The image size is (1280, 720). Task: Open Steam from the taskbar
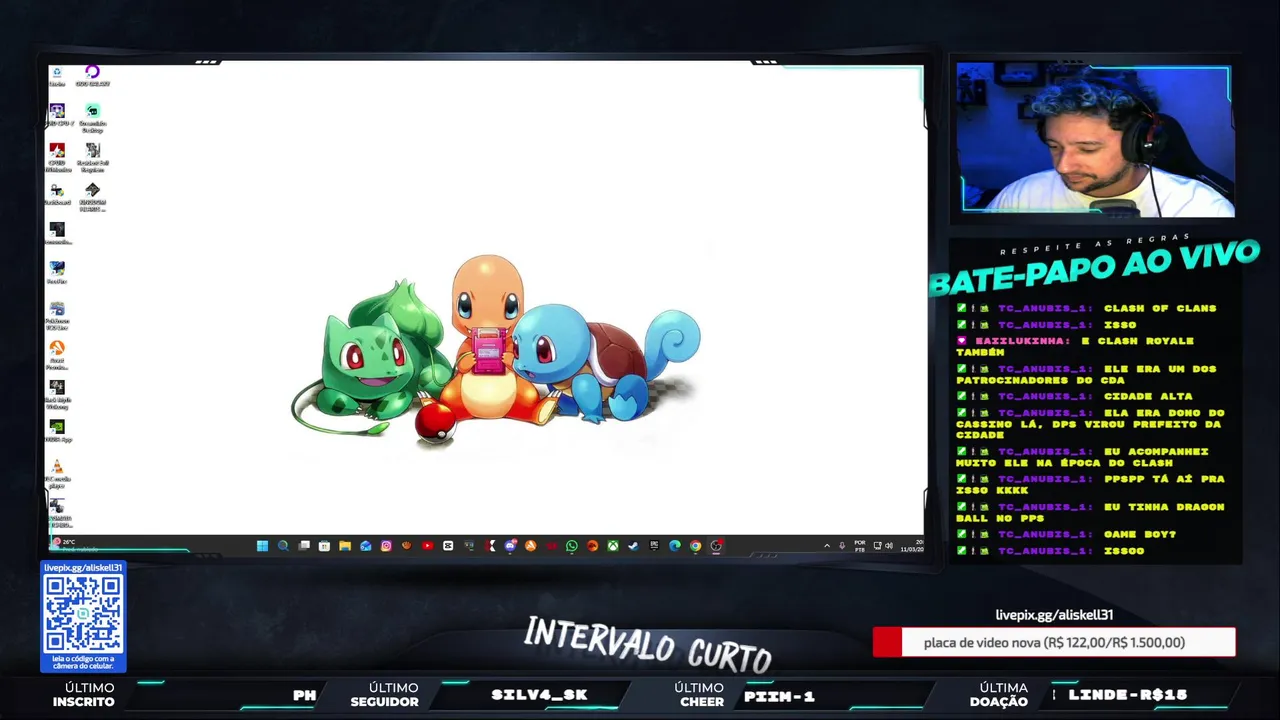click(x=633, y=546)
